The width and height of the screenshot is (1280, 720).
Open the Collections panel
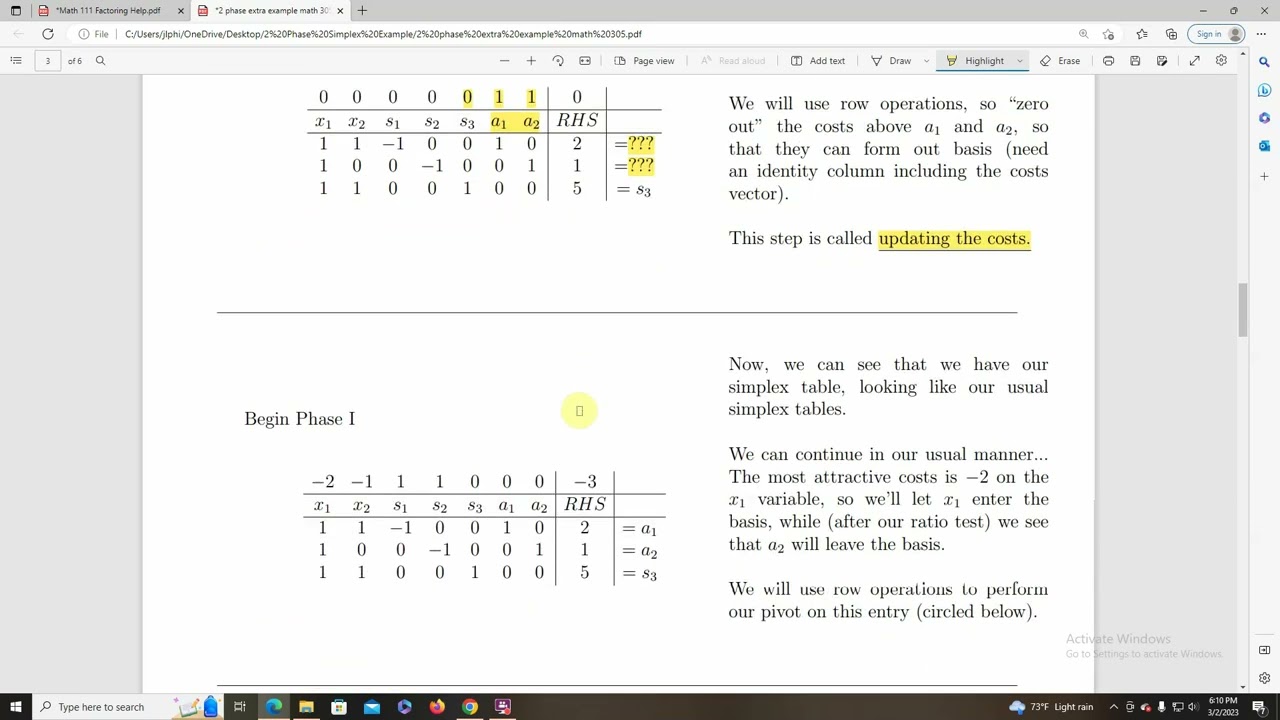coord(1171,34)
